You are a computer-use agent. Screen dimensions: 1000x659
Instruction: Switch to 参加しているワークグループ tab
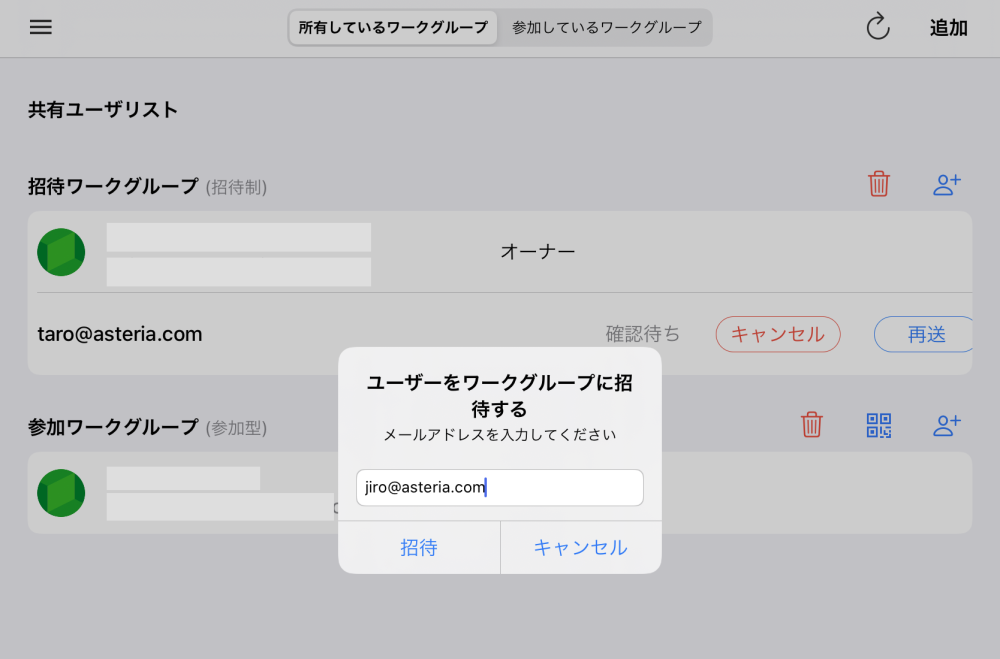tap(606, 27)
